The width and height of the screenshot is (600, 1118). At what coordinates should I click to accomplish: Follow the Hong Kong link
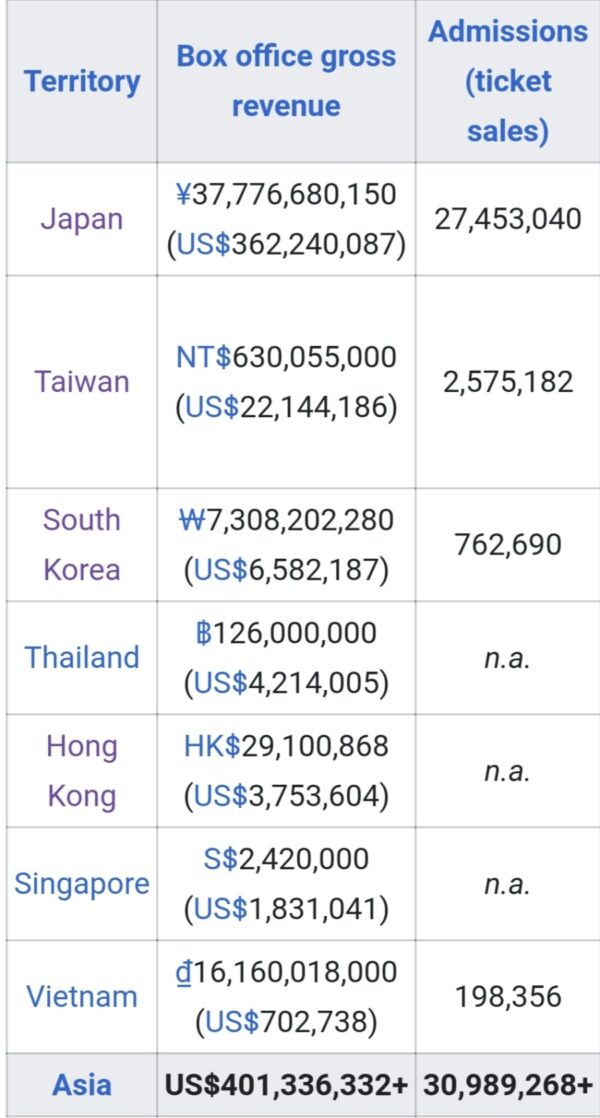(82, 771)
